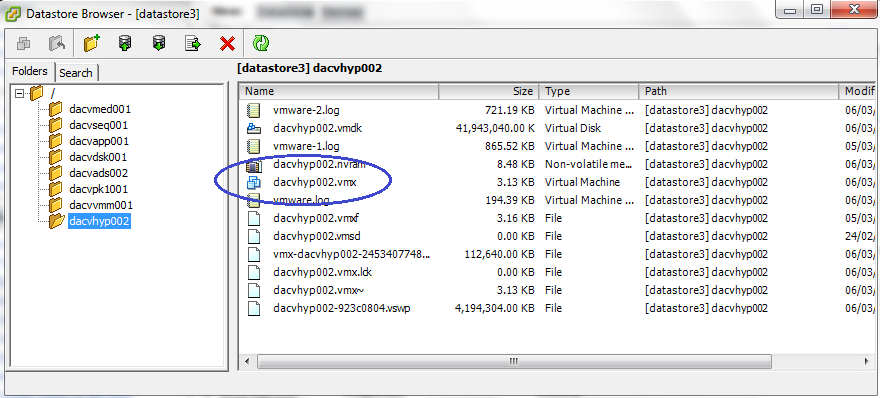Click the 41,943,040.00 K size value
The image size is (880, 398).
494,128
